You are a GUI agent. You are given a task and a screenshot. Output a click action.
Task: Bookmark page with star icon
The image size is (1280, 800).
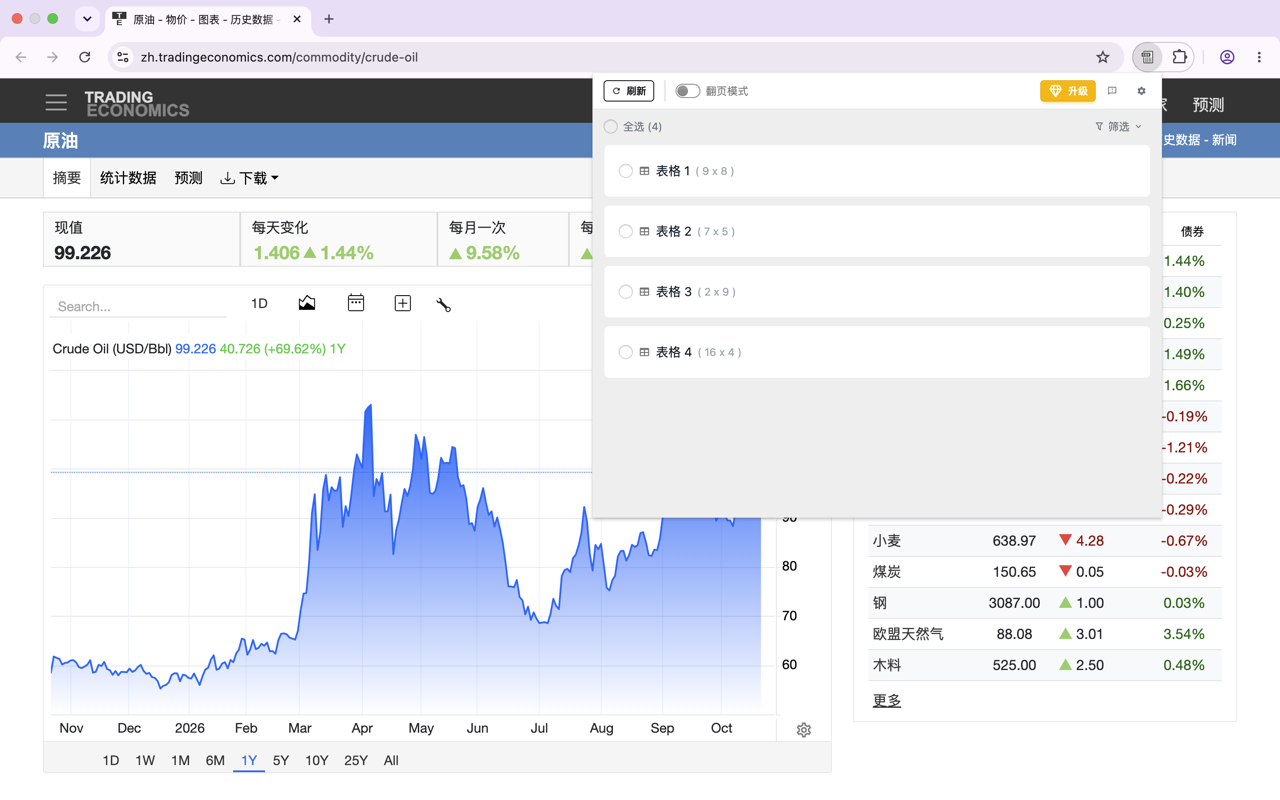point(1103,57)
